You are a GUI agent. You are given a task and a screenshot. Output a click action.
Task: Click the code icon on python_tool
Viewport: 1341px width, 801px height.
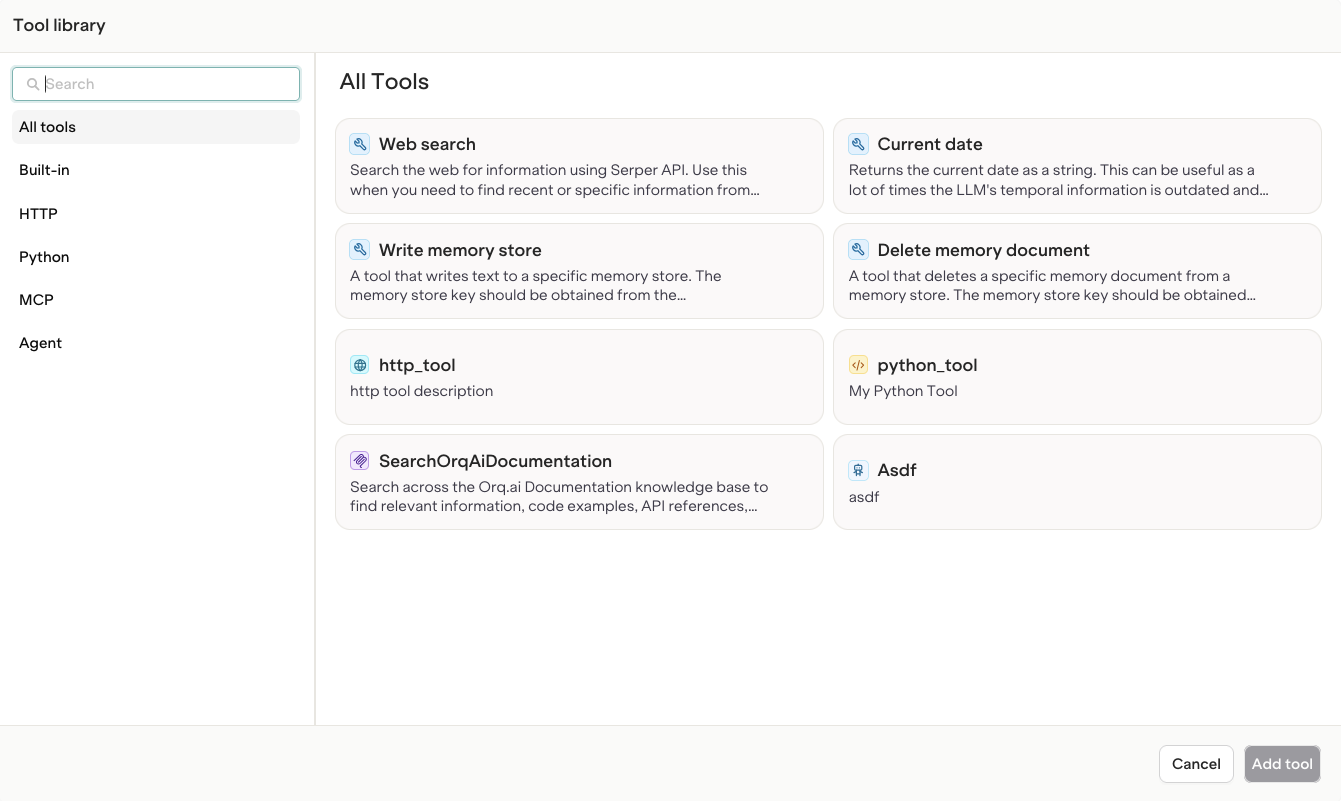coord(858,365)
